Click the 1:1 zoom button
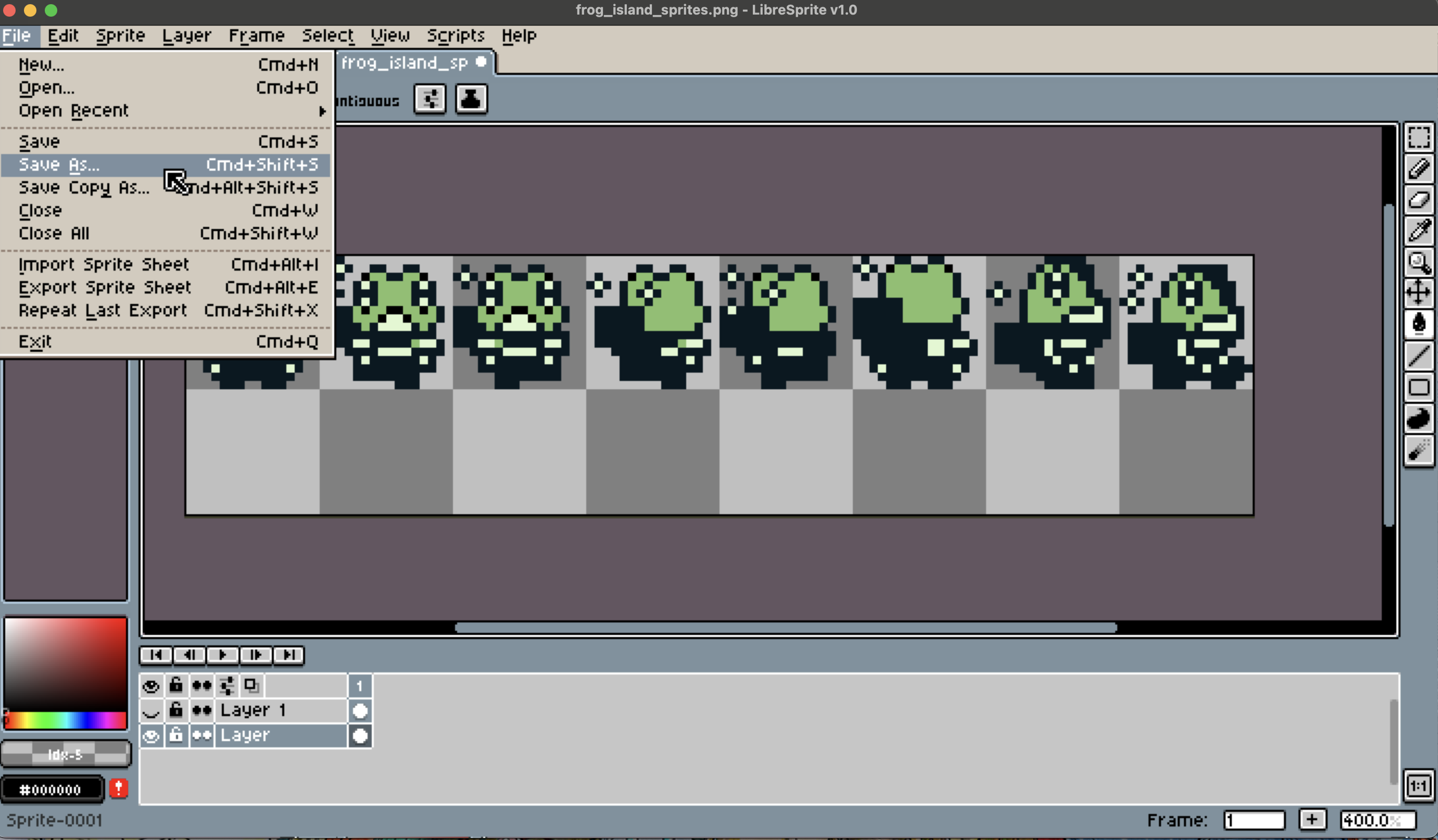1438x840 pixels. click(1418, 786)
